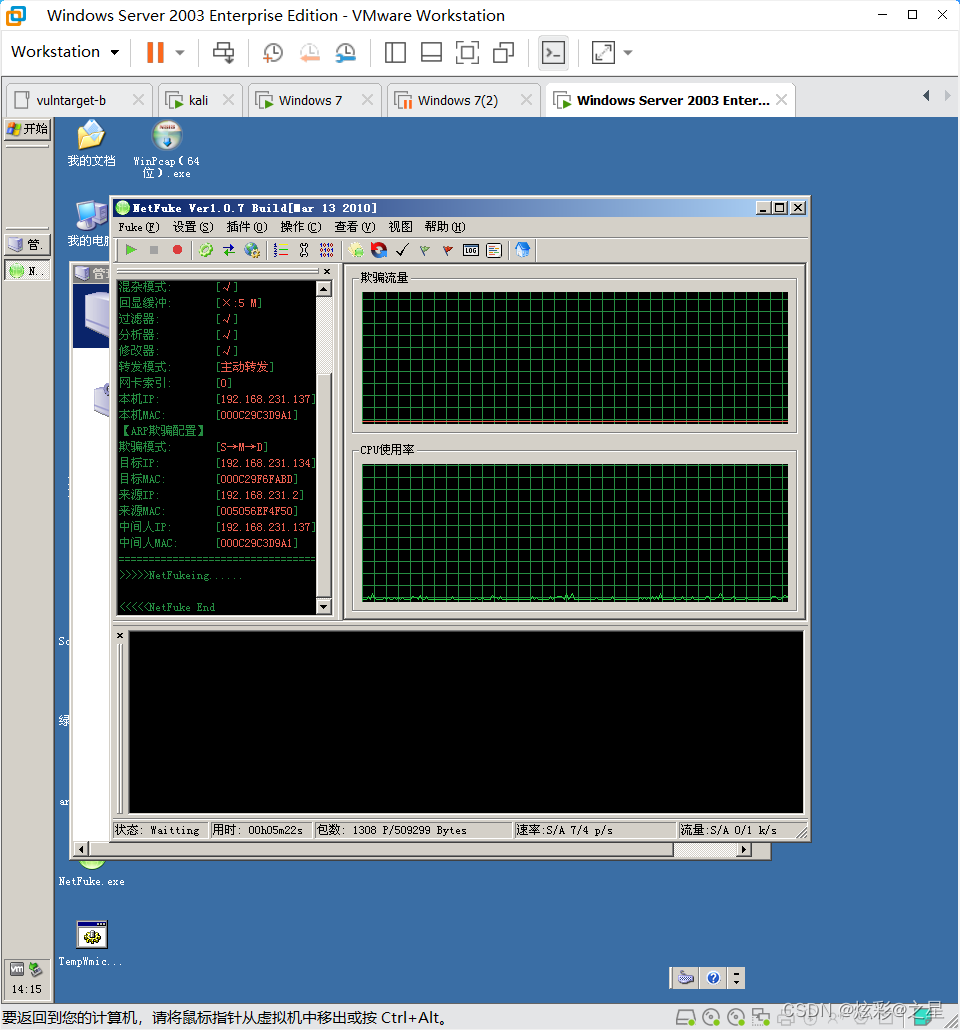Expand the power options arrow beside pause
The image size is (960, 1030).
click(180, 53)
